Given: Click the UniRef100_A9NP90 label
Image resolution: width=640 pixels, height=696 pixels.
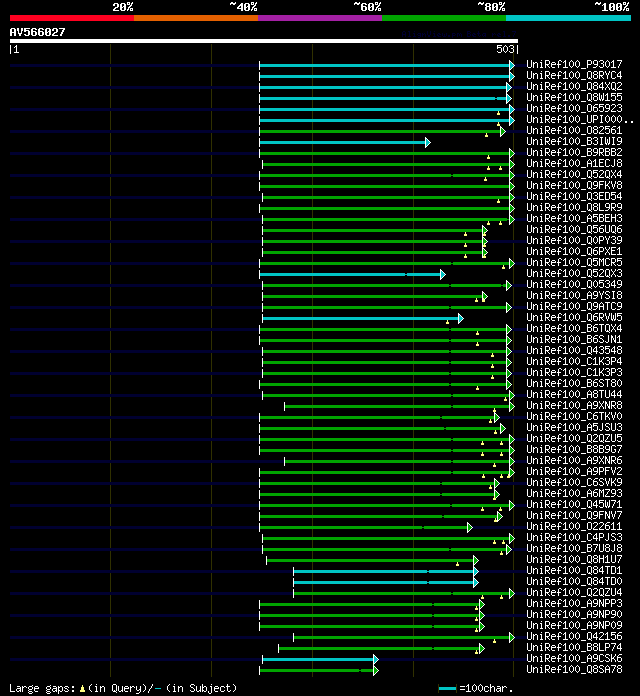Looking at the screenshot, I should [574, 615].
